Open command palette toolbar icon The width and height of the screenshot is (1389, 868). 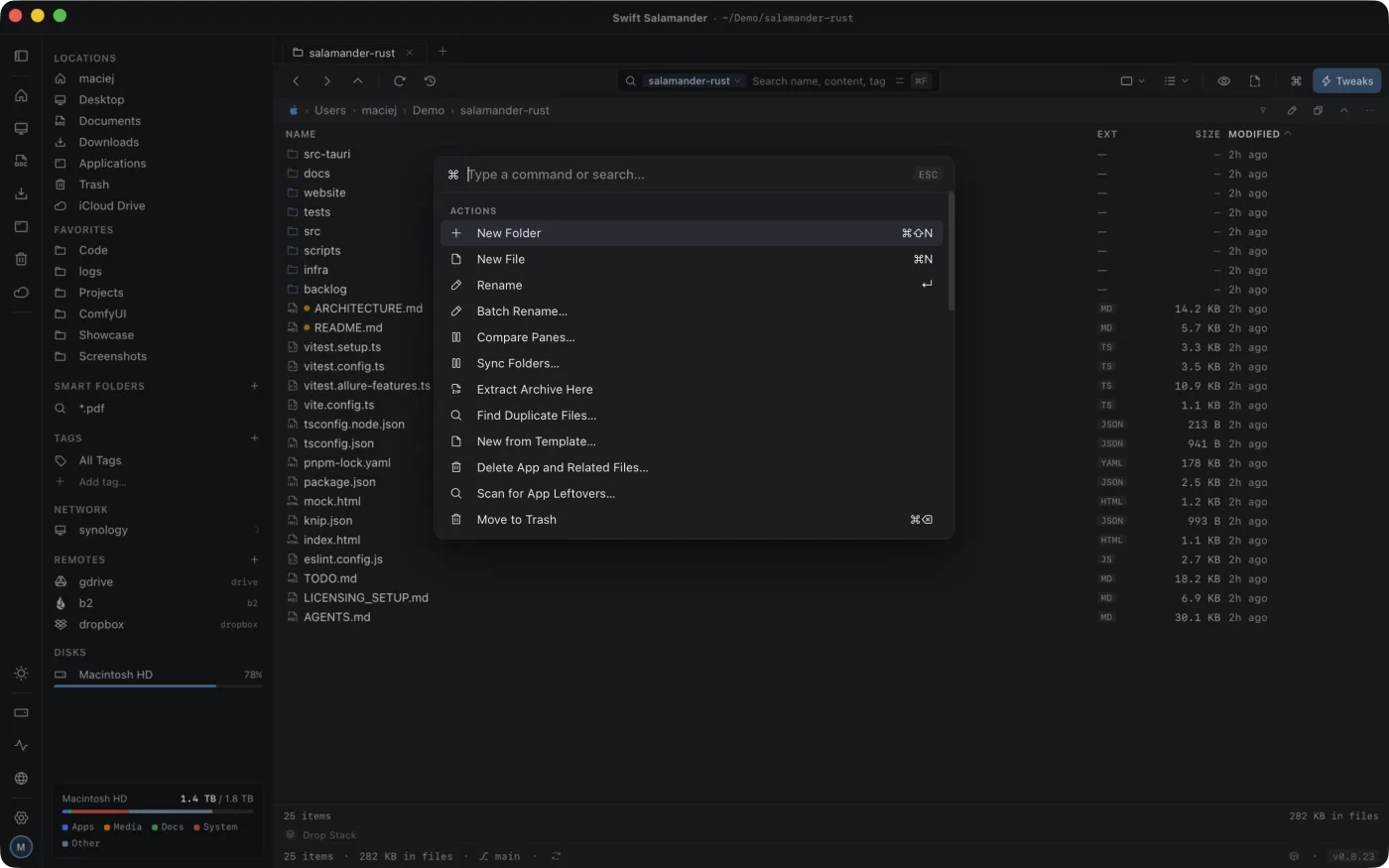1296,81
